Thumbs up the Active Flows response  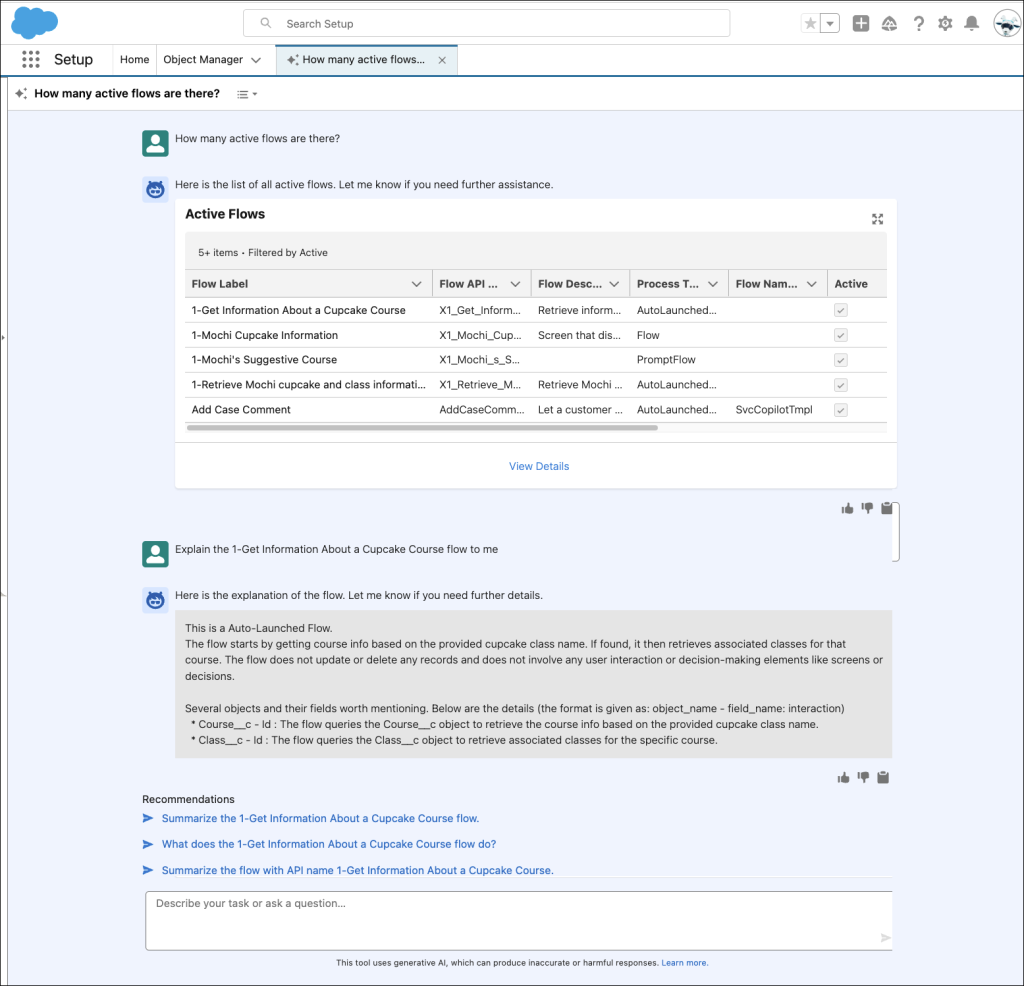pyautogui.click(x=847, y=509)
